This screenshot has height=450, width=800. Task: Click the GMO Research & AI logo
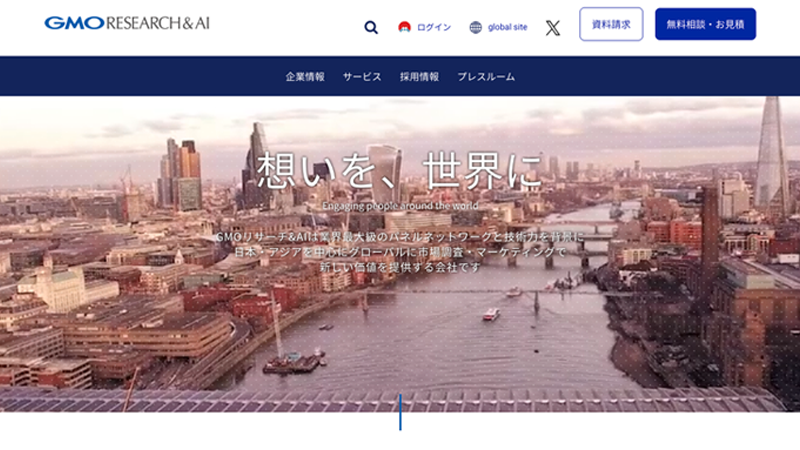[x=127, y=23]
